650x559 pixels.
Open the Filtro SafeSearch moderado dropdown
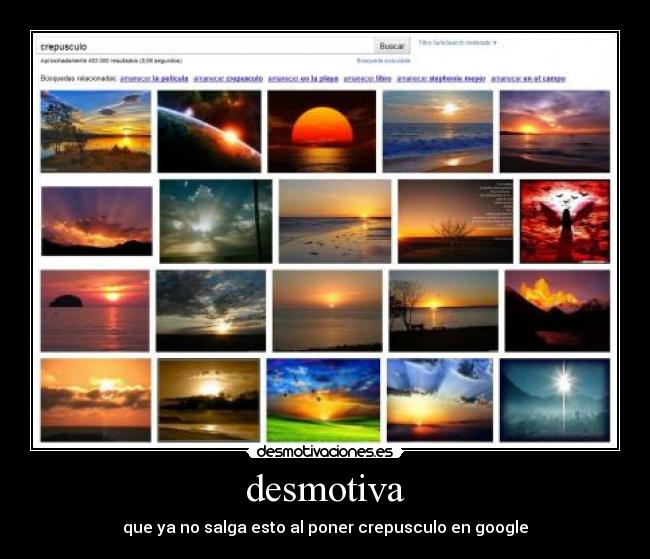click(458, 43)
